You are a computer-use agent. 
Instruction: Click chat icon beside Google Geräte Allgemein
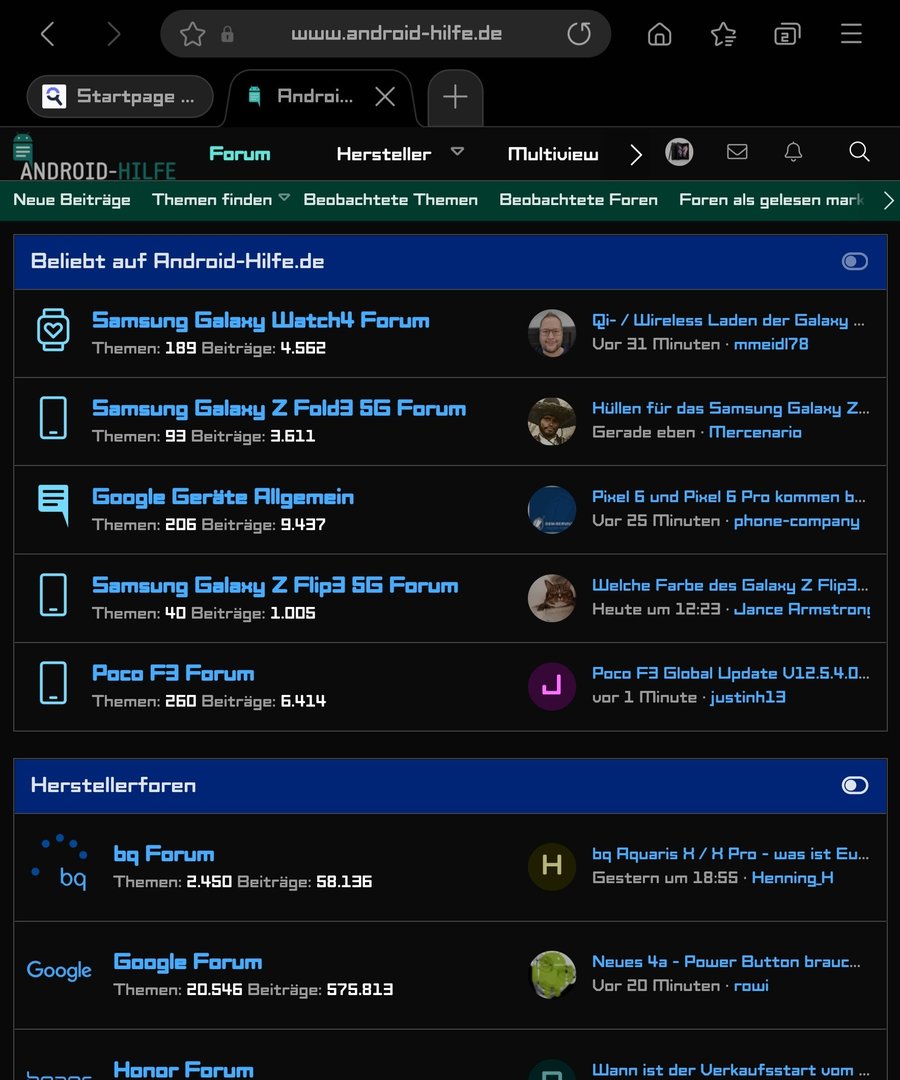click(53, 505)
